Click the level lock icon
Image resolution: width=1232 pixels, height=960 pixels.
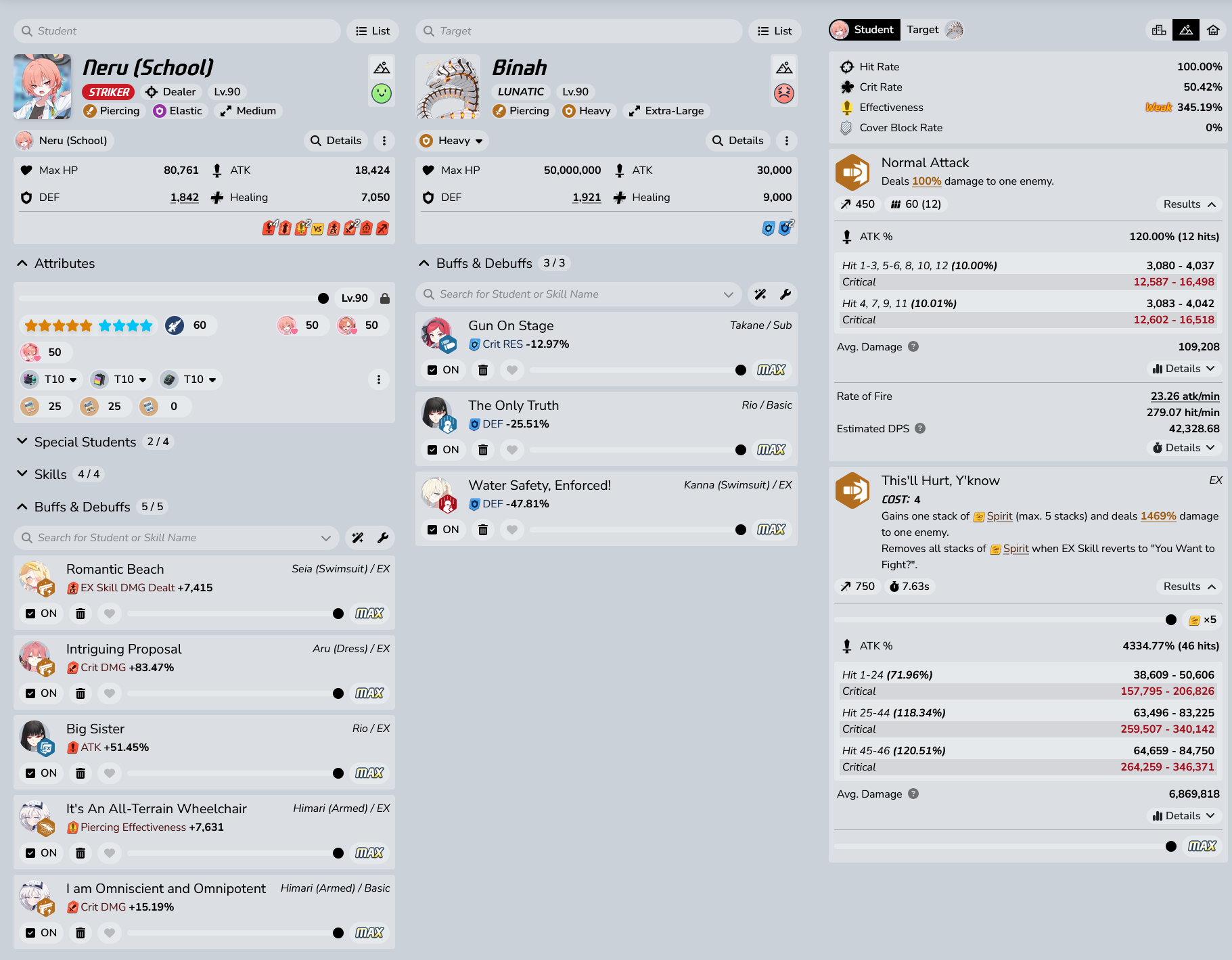(385, 298)
